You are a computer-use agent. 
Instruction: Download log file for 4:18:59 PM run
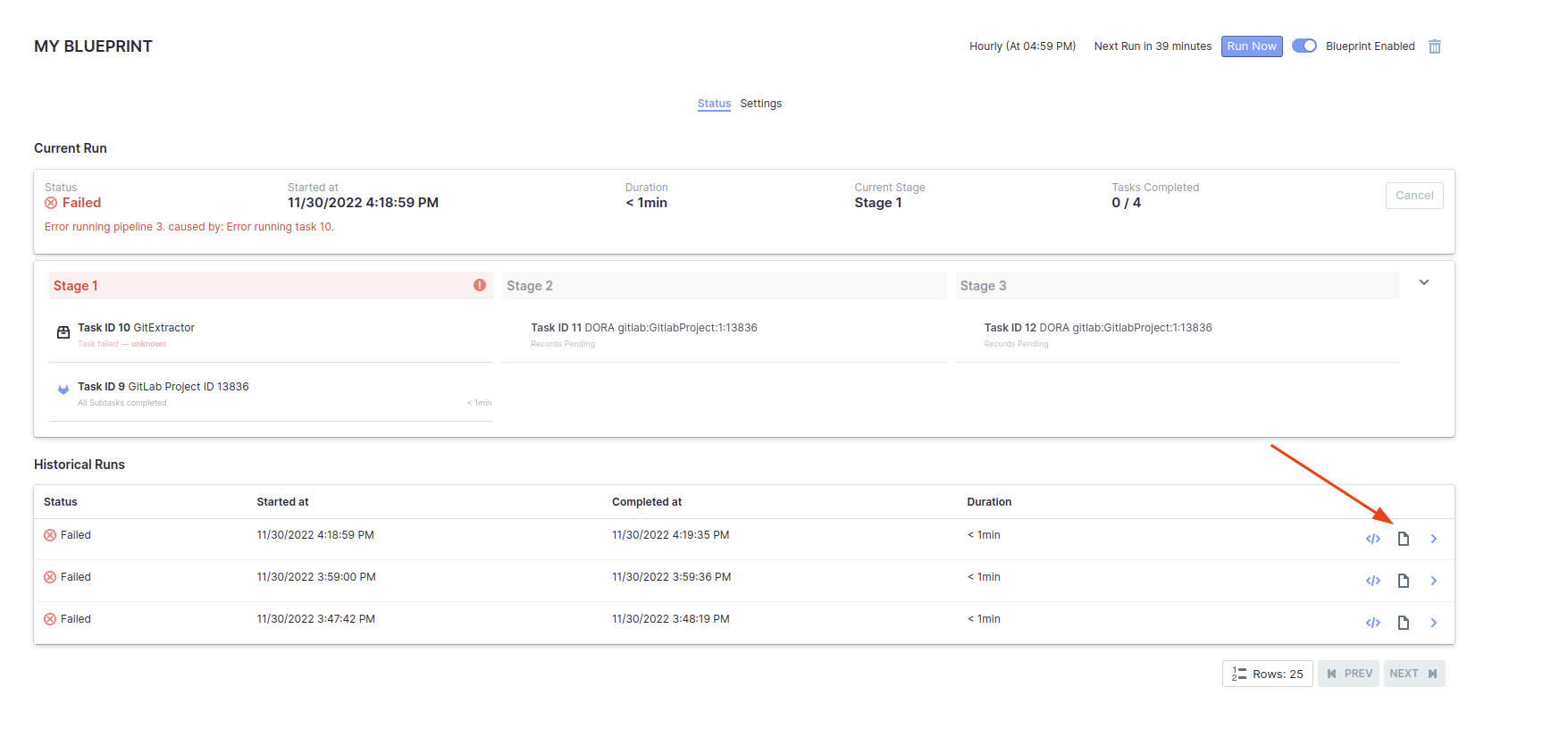point(1403,539)
